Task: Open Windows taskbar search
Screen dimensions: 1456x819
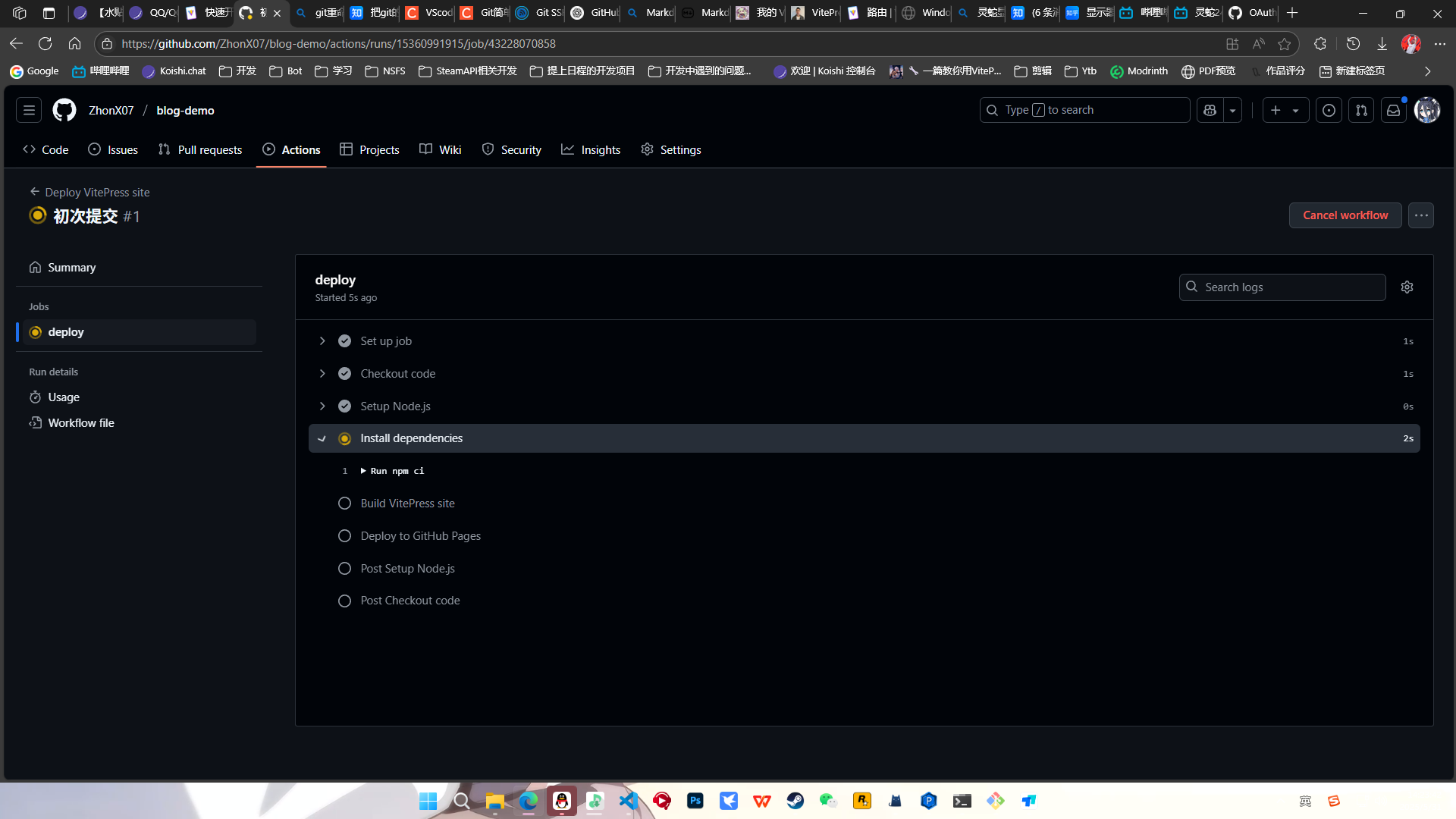Action: coord(461,801)
